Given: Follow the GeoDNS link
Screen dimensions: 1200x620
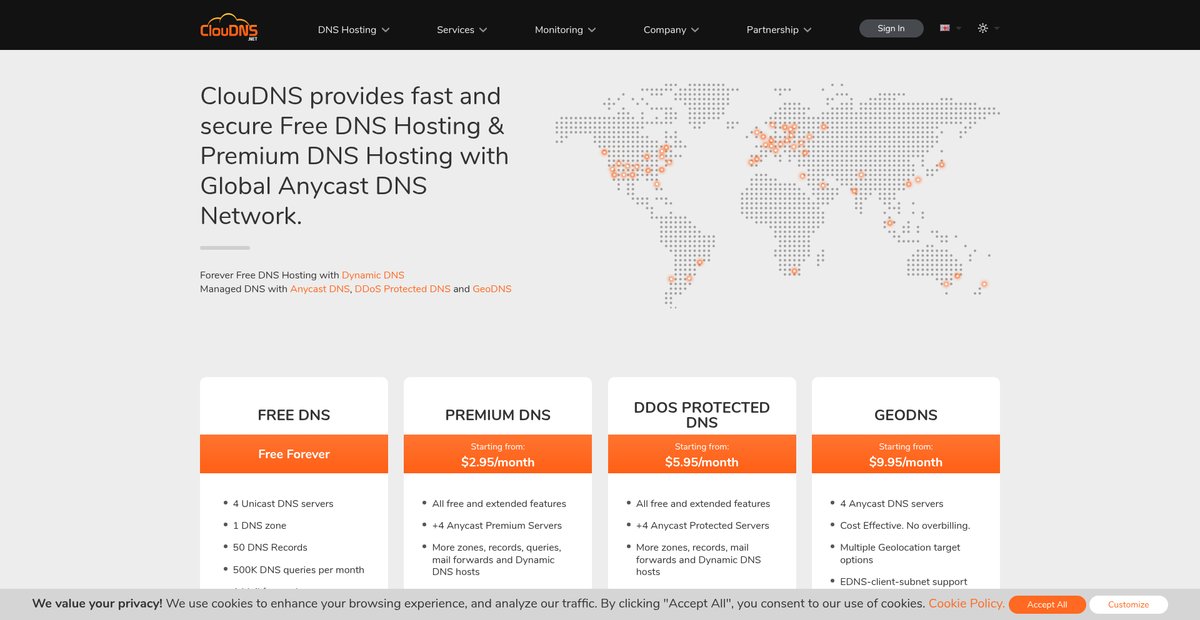Looking at the screenshot, I should pyautogui.click(x=492, y=289).
